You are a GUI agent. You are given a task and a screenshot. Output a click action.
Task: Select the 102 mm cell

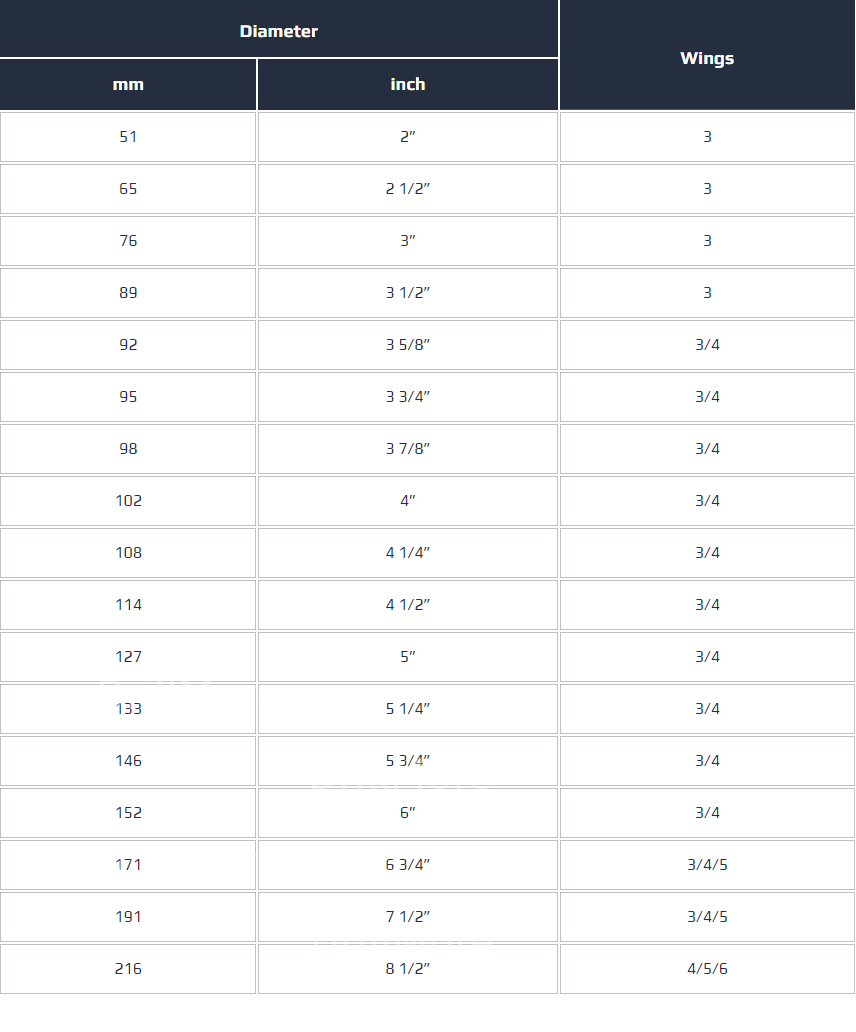(x=128, y=501)
